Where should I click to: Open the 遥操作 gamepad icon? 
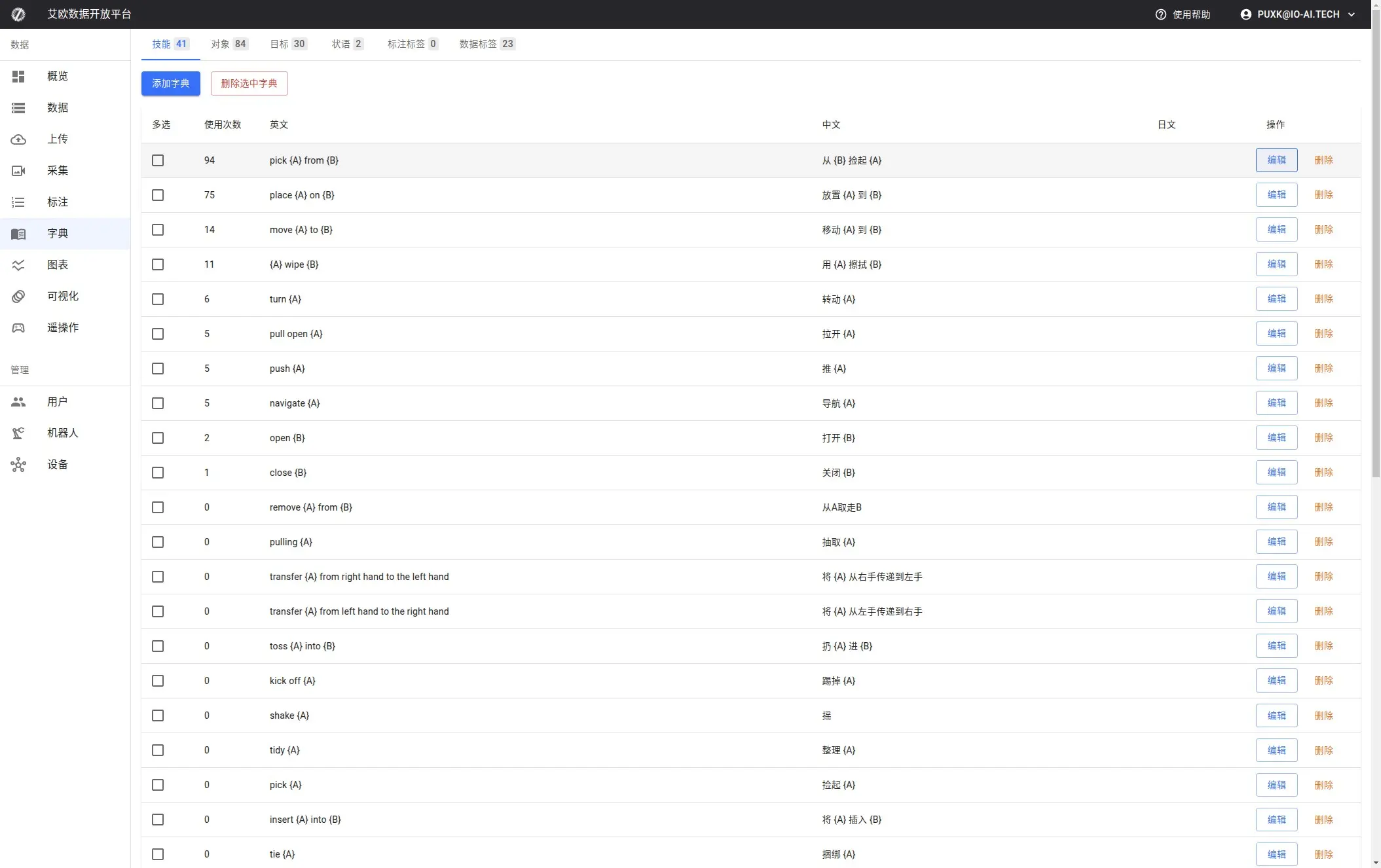coord(18,328)
